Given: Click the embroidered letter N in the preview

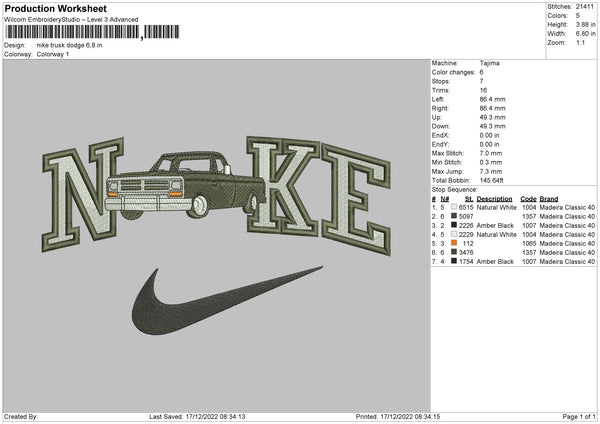Looking at the screenshot, I should coord(83,194).
